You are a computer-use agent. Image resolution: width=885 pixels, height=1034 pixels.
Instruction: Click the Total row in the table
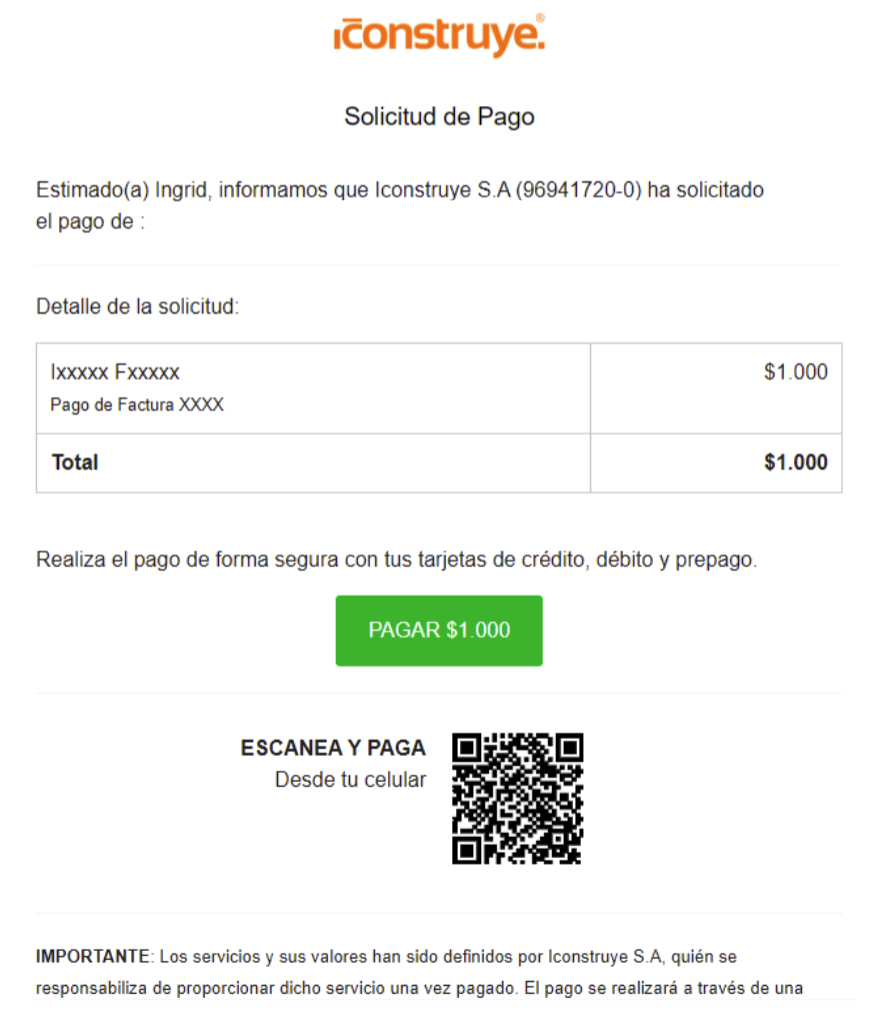point(300,463)
